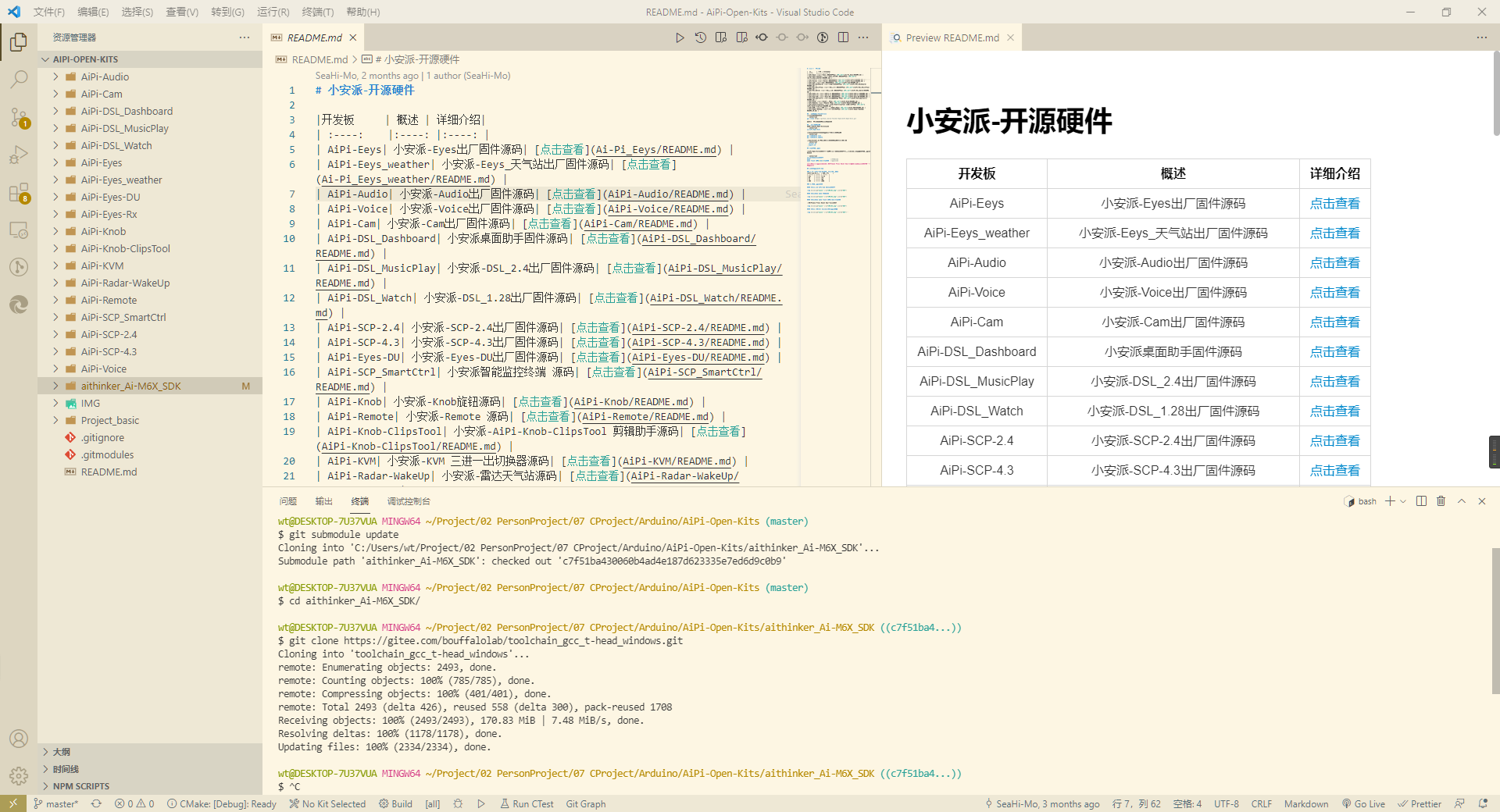The height and width of the screenshot is (812, 1500).
Task: Open README.md file in explorer tree
Action: 109,472
